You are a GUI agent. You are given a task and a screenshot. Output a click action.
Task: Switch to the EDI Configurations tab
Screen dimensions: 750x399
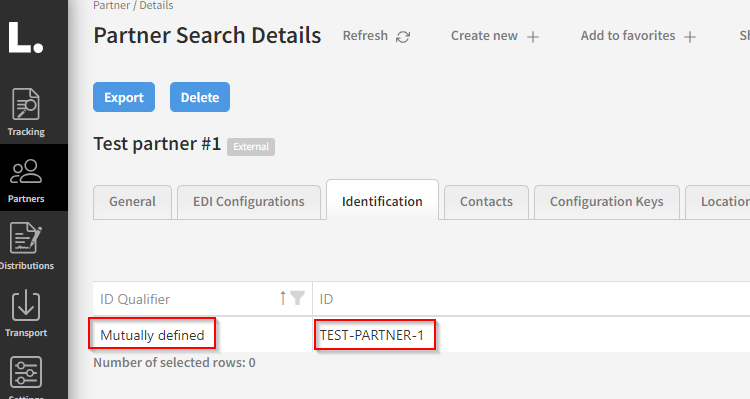(x=249, y=202)
